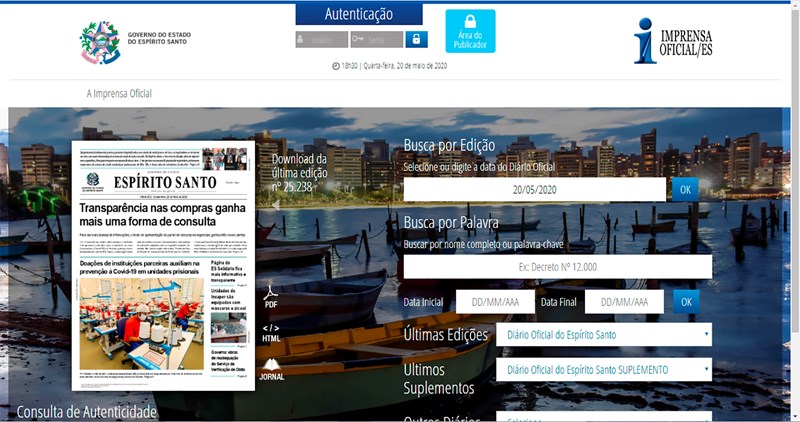Click the Download da última edição nº 25.238 text

[x=299, y=173]
